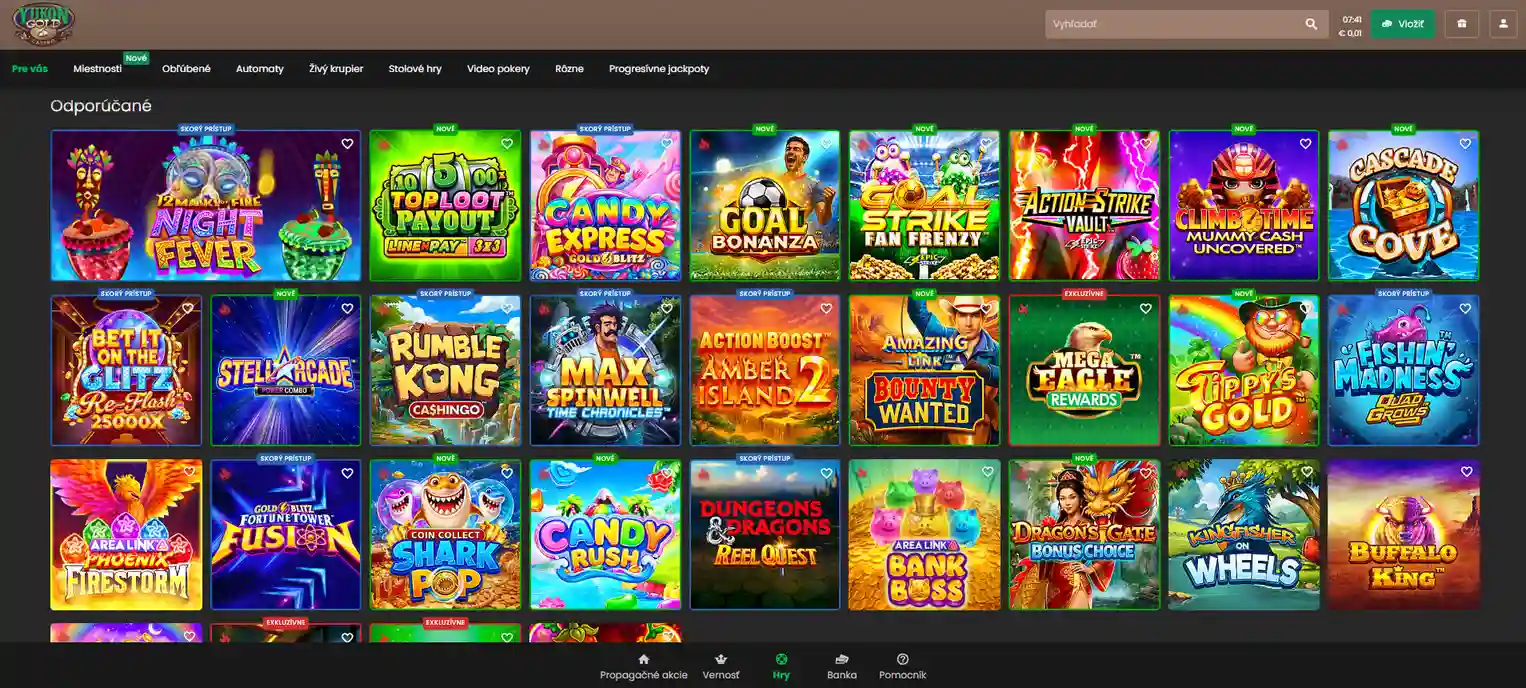Switch to Stolové hry tab
The width and height of the screenshot is (1526, 688).
point(415,69)
